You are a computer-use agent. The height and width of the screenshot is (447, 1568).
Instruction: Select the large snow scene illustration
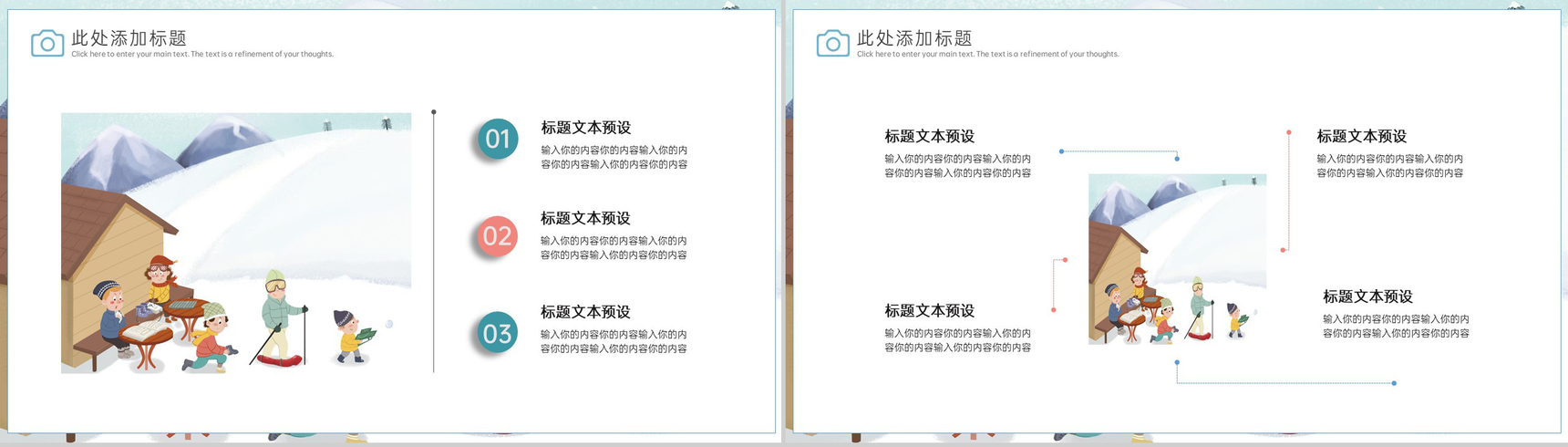click(236, 243)
